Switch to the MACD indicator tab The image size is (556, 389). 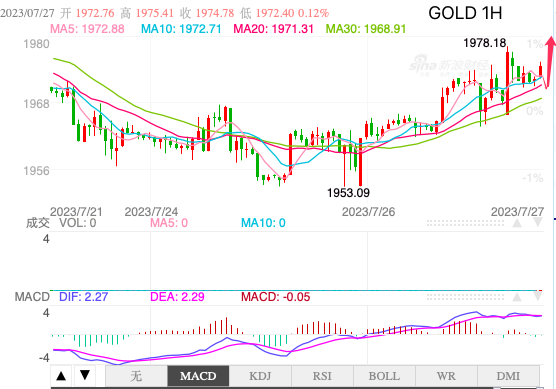[x=198, y=376]
